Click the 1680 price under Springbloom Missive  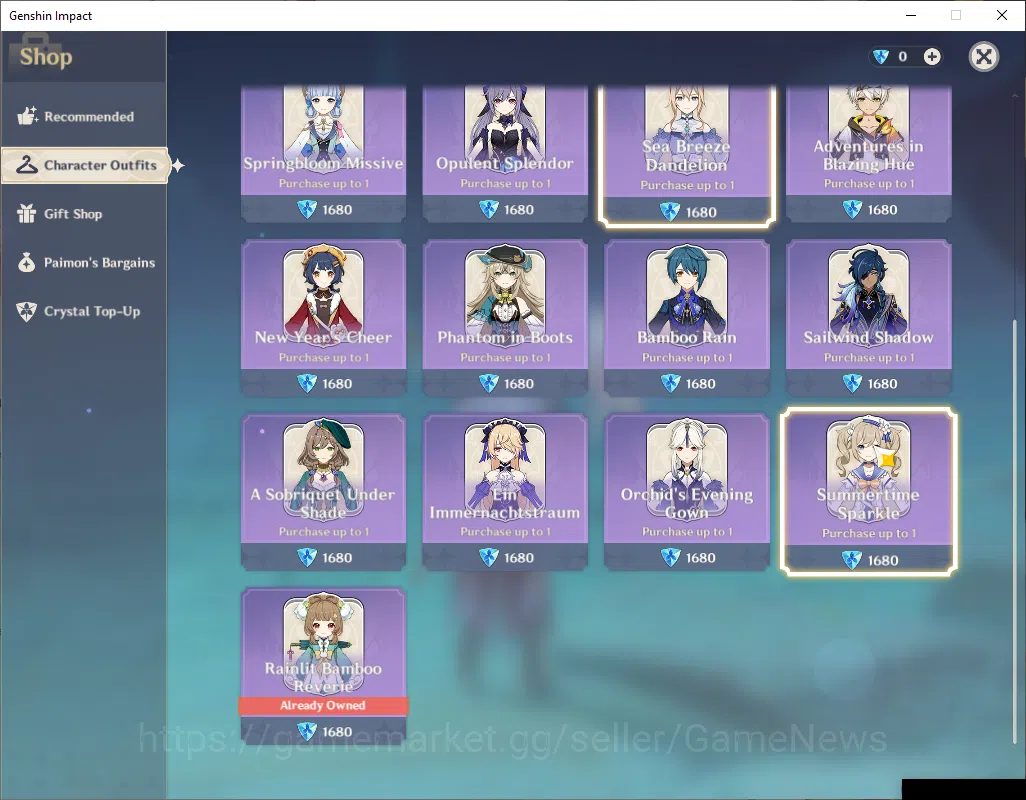pos(337,210)
